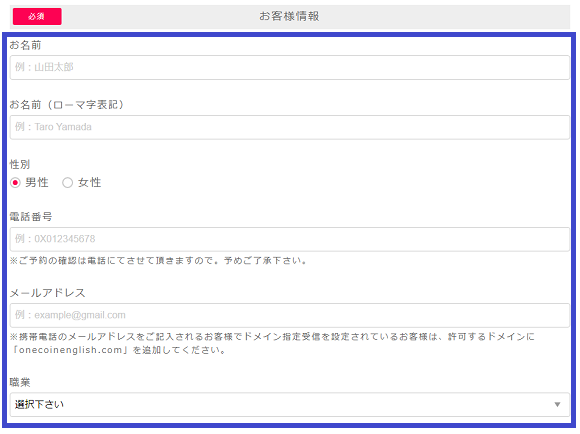This screenshot has height=434, width=580.
Task: Click the 電話番号 input field
Action: 290,239
